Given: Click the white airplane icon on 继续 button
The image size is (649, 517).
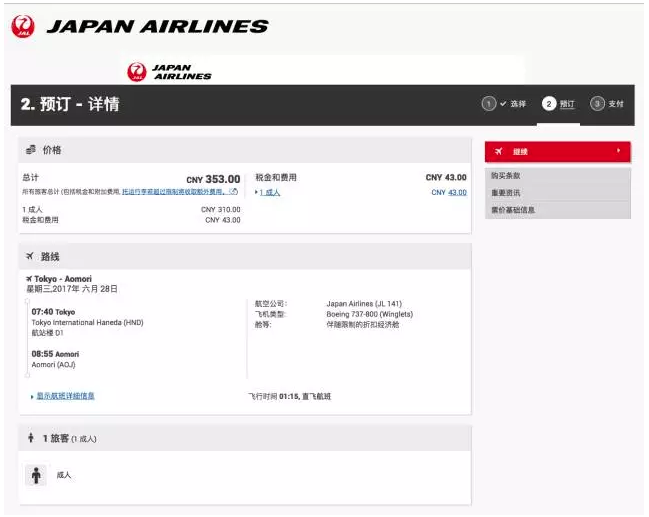Looking at the screenshot, I should [x=499, y=152].
